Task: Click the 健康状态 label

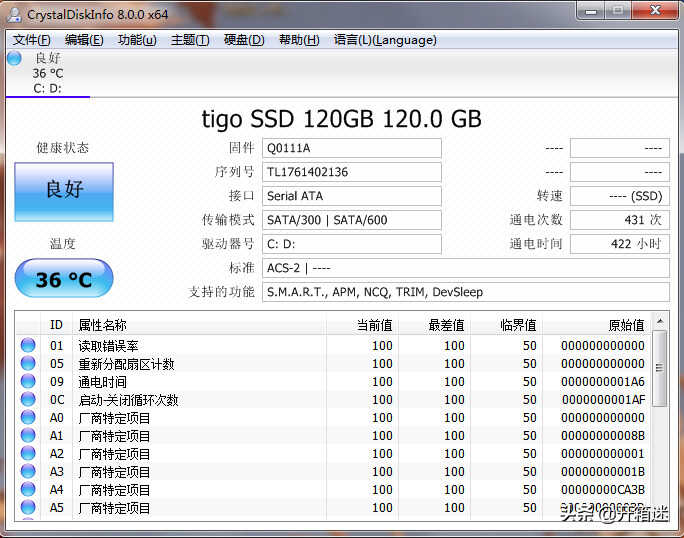Action: [62, 148]
